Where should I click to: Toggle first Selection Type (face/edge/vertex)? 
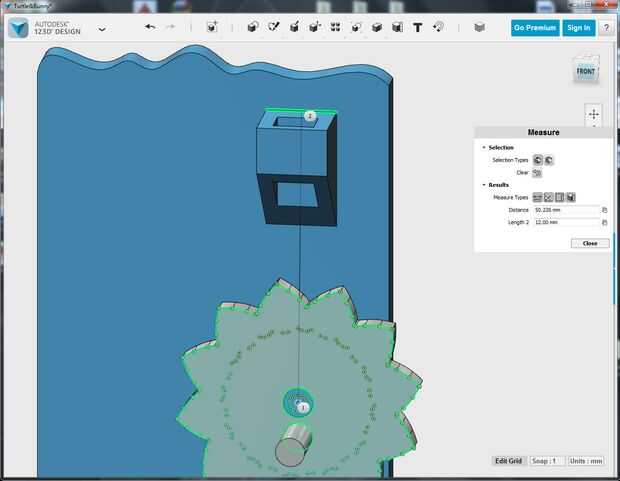pos(538,160)
